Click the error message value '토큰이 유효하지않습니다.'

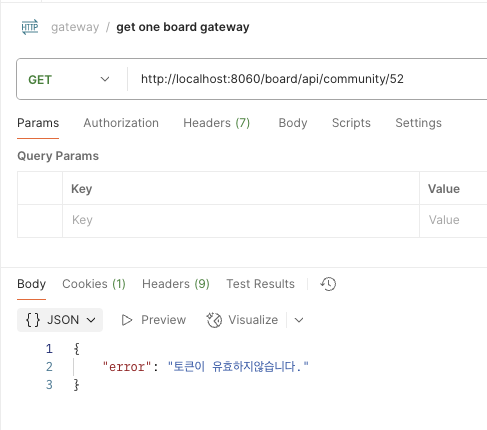pos(238,367)
